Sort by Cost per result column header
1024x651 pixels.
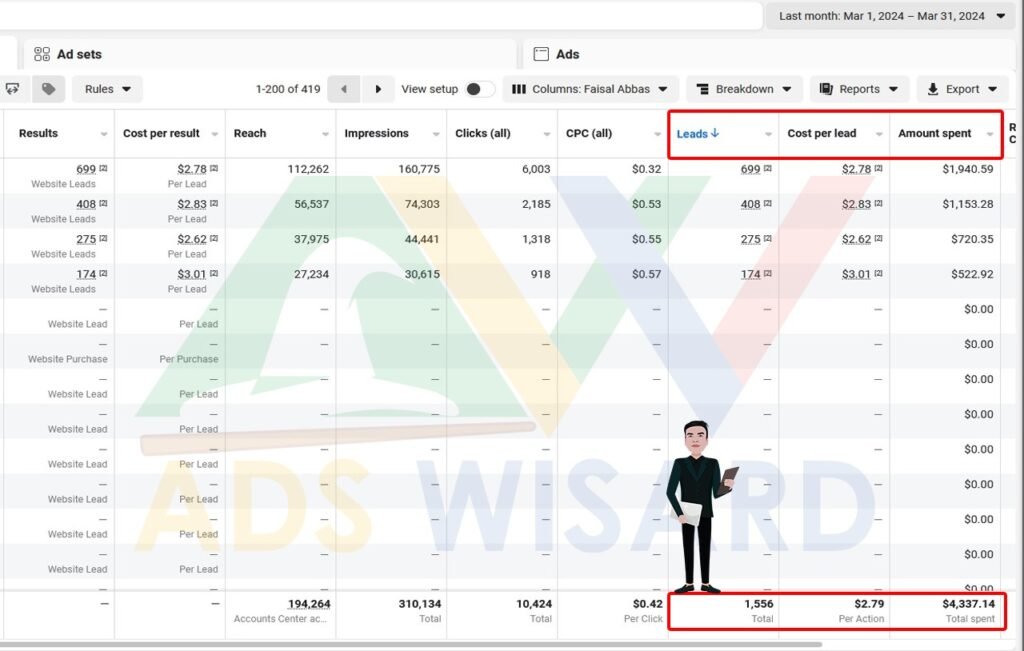point(161,133)
